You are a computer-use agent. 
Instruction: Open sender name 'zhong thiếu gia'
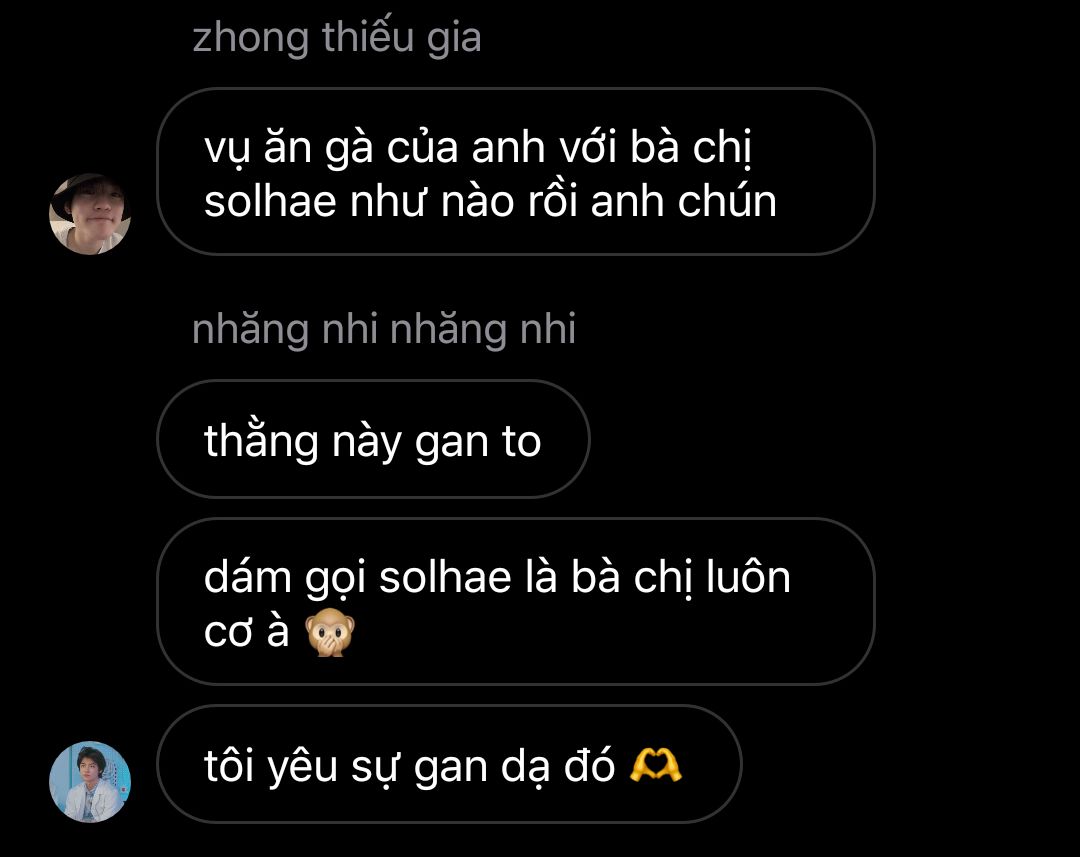[x=337, y=37]
